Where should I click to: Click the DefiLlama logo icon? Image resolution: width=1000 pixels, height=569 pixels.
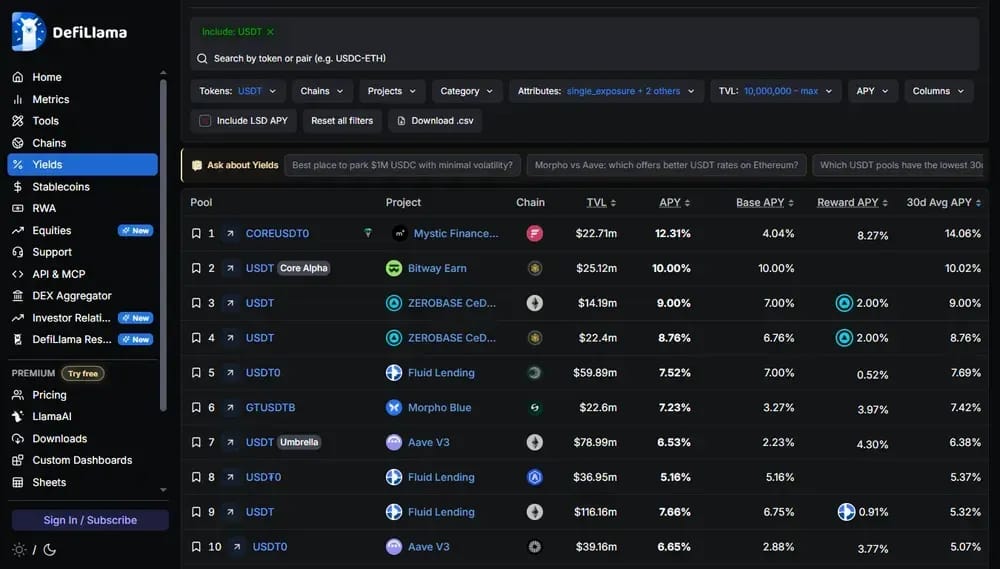coord(28,31)
